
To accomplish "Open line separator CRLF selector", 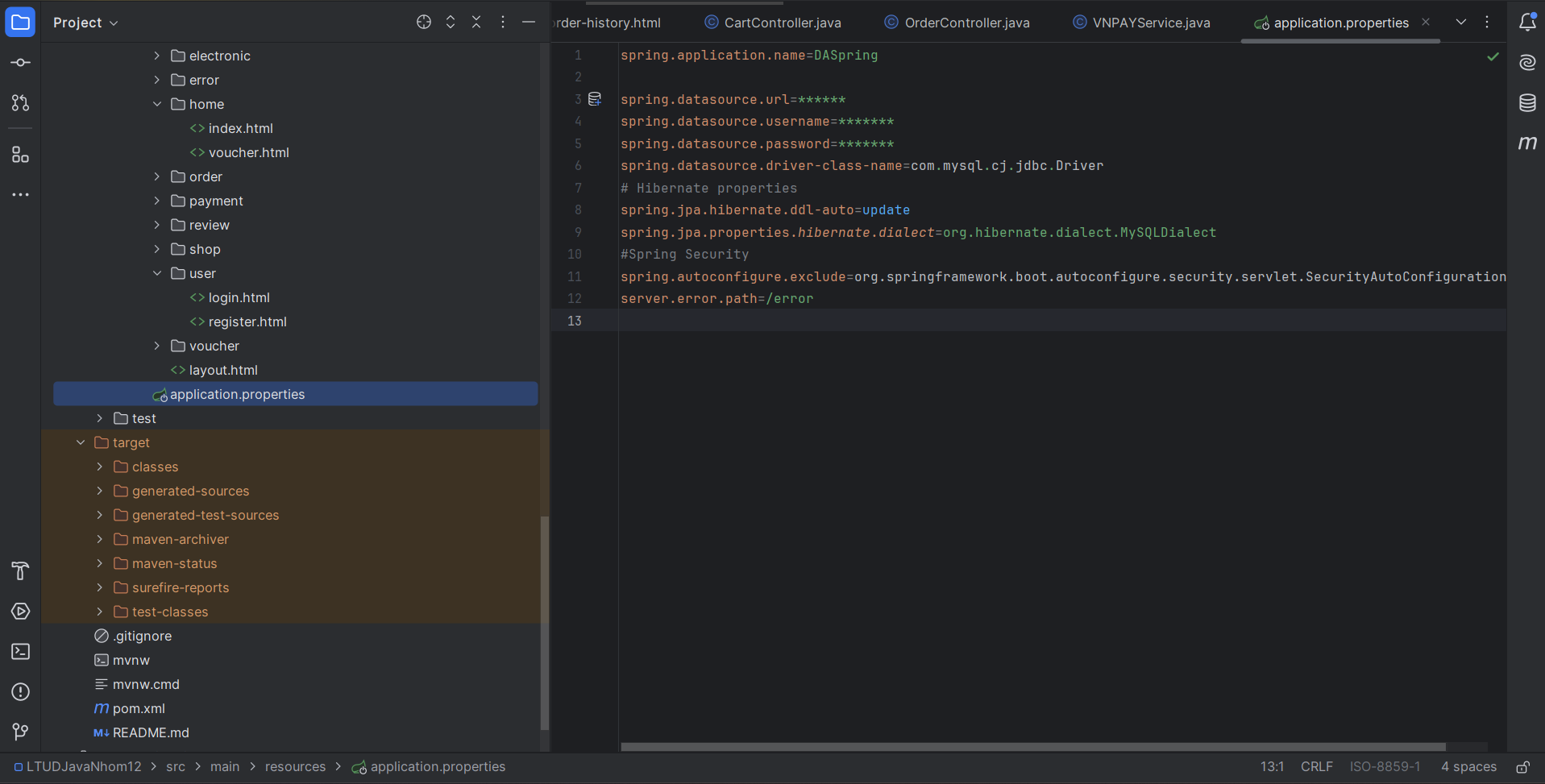I will (1316, 767).
